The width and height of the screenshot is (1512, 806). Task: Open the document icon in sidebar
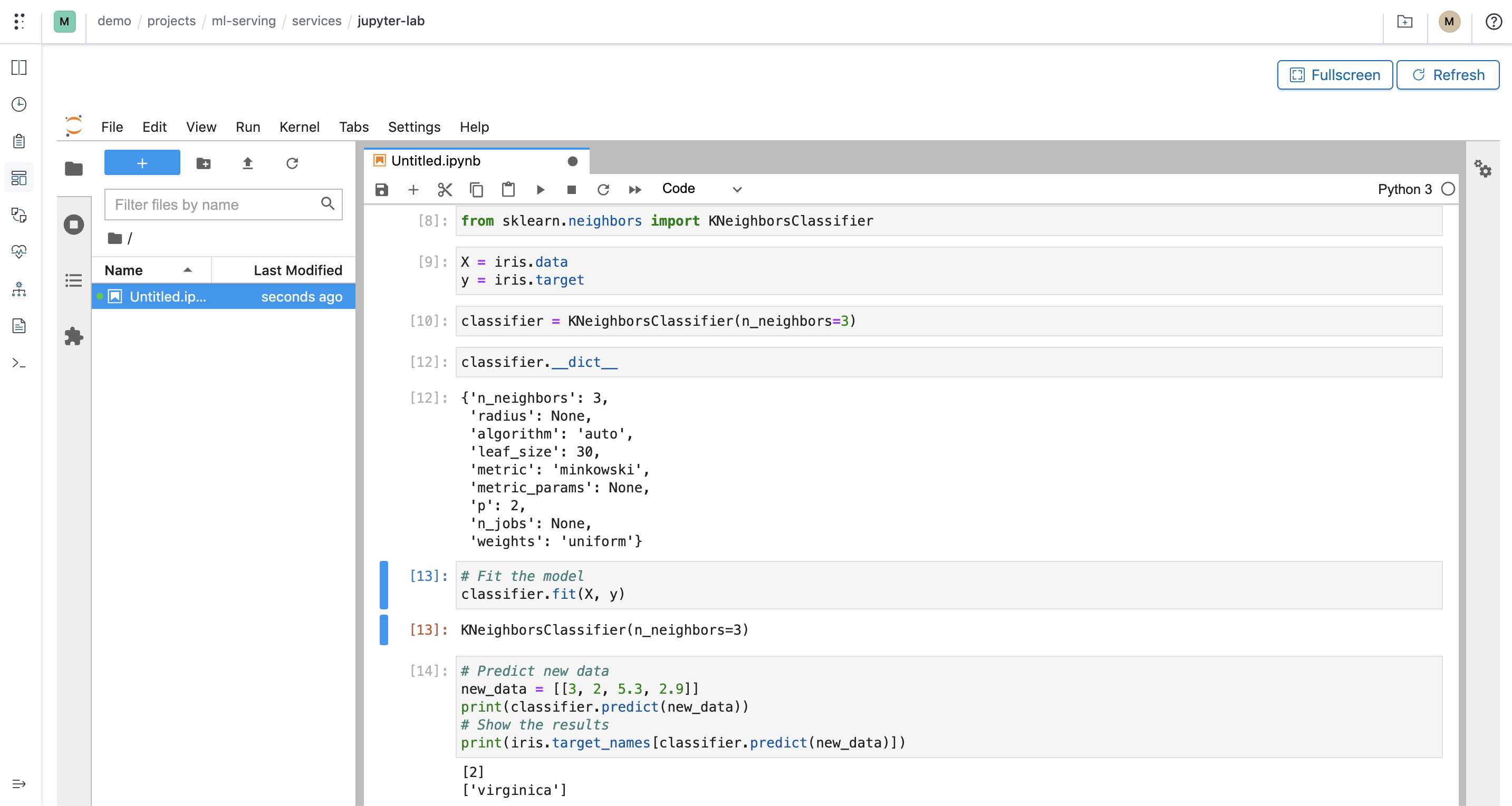tap(20, 326)
